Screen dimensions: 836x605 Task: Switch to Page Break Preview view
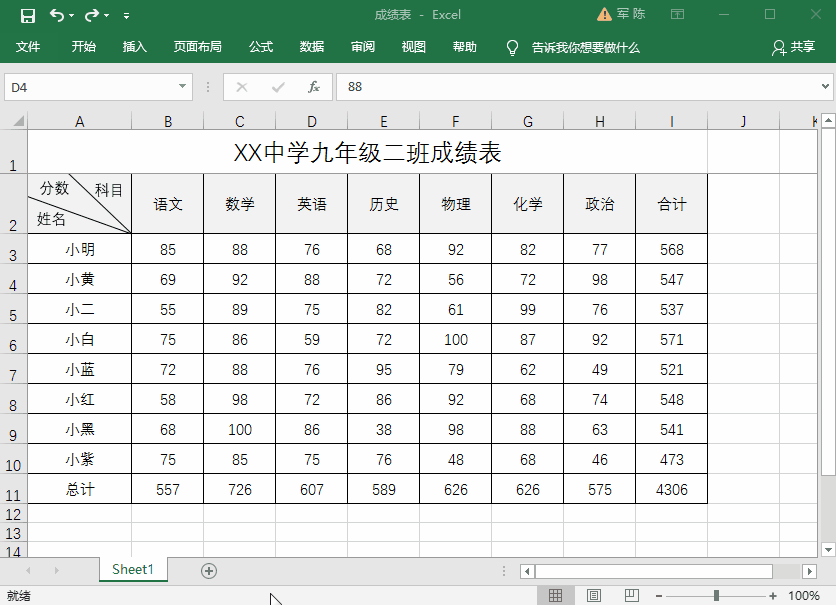(x=631, y=596)
